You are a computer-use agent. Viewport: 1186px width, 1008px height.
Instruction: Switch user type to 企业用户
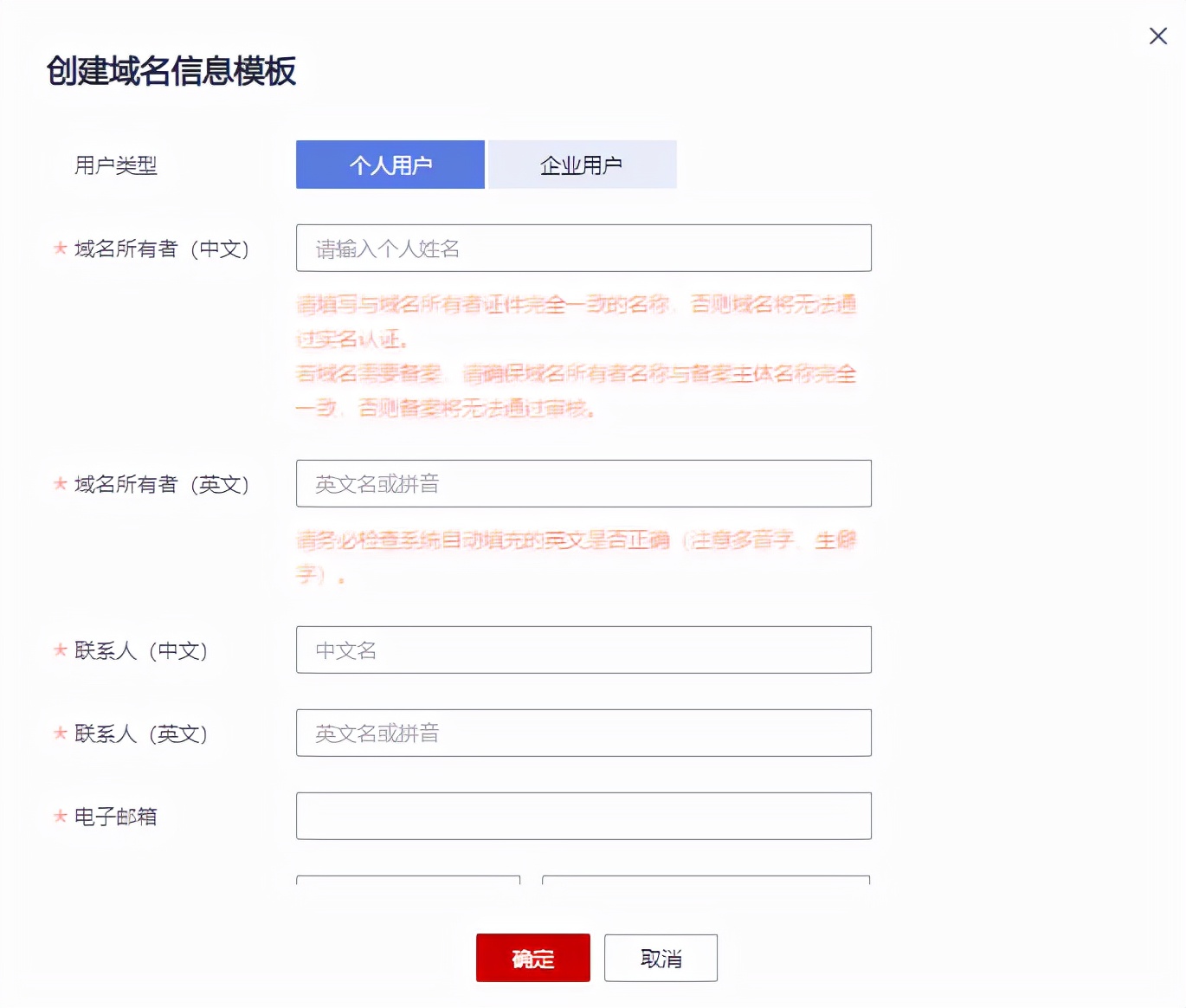(x=582, y=164)
